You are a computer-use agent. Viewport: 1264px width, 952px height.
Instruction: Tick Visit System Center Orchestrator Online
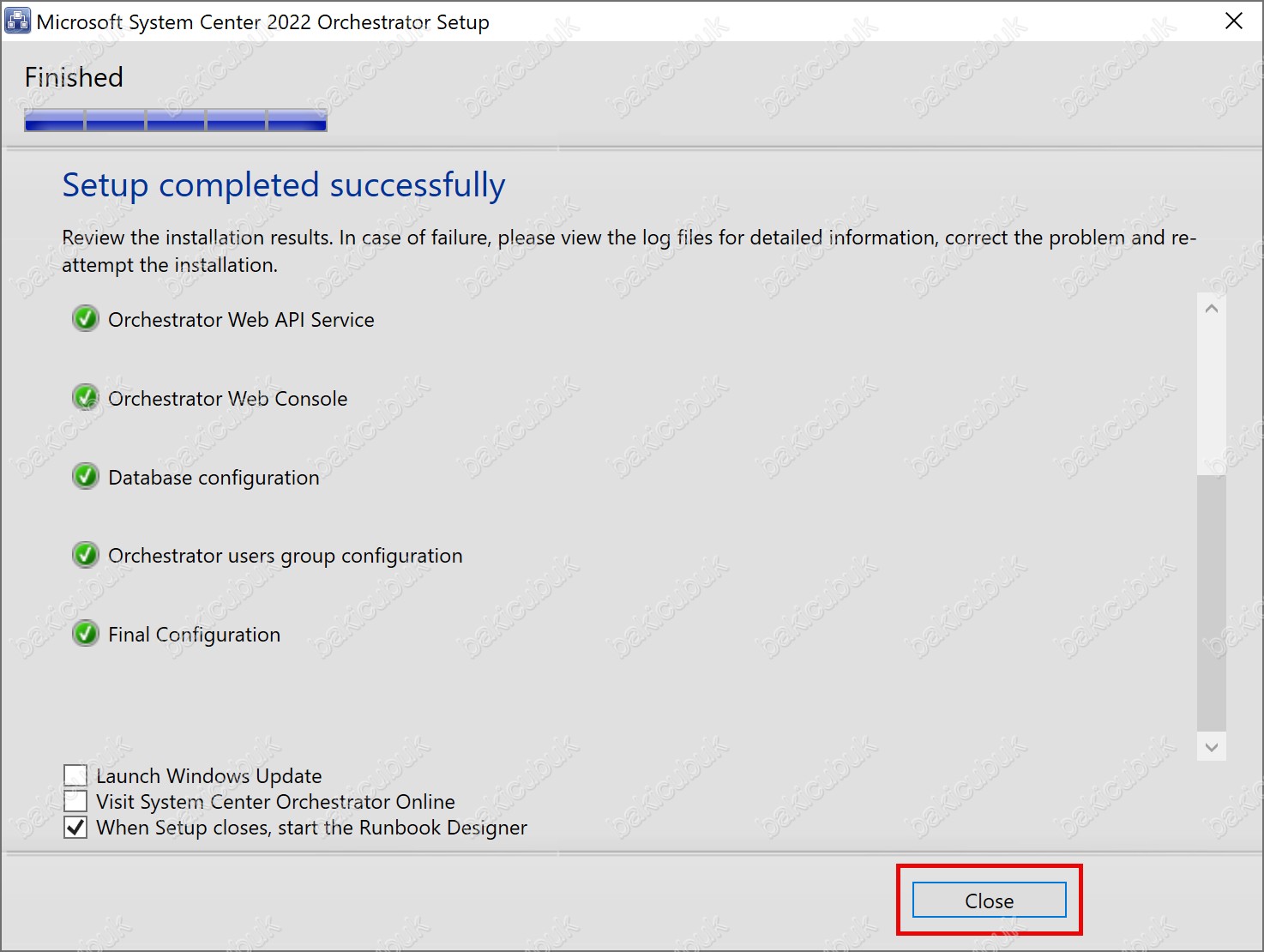(75, 801)
